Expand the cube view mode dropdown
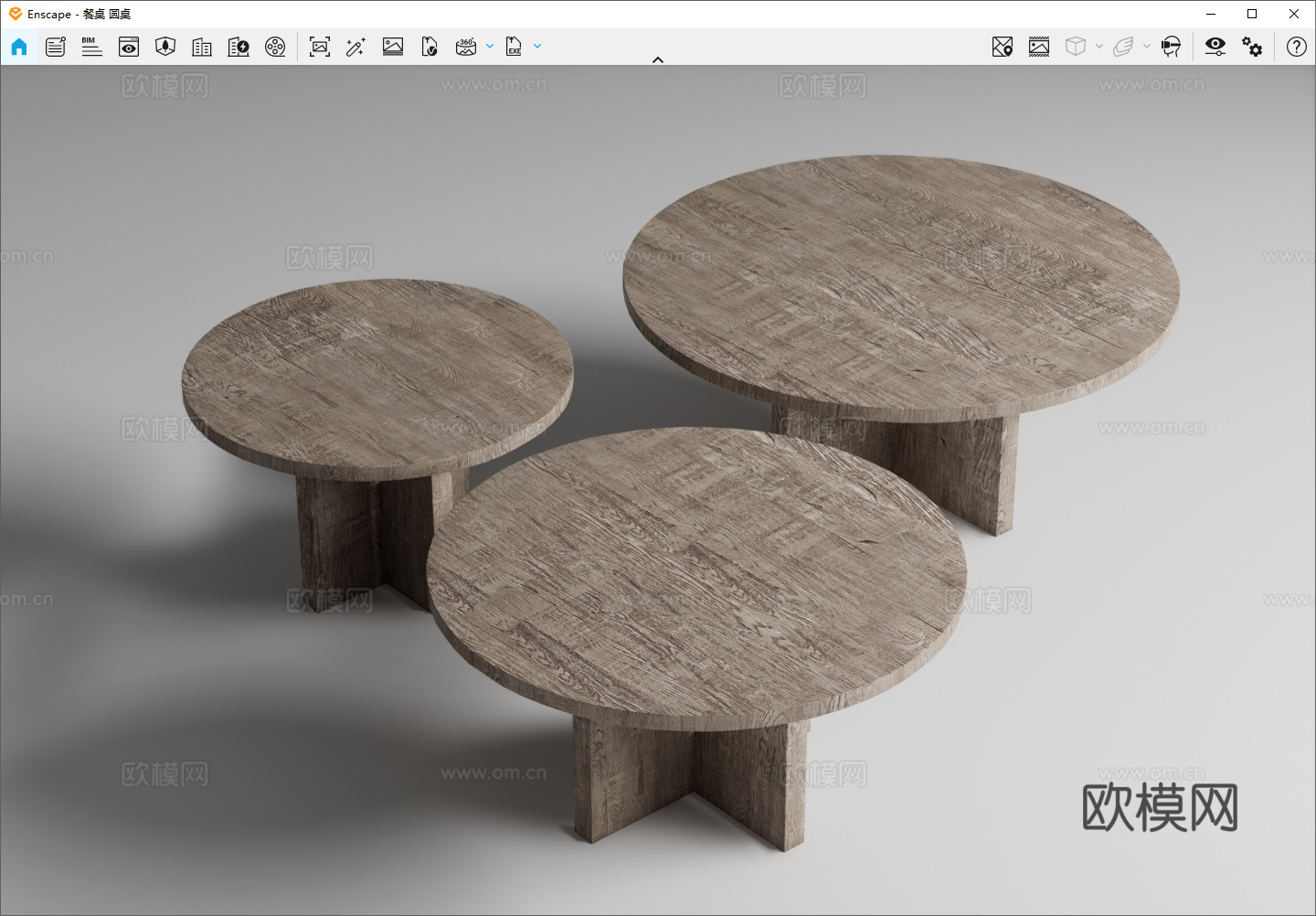 tap(1099, 46)
